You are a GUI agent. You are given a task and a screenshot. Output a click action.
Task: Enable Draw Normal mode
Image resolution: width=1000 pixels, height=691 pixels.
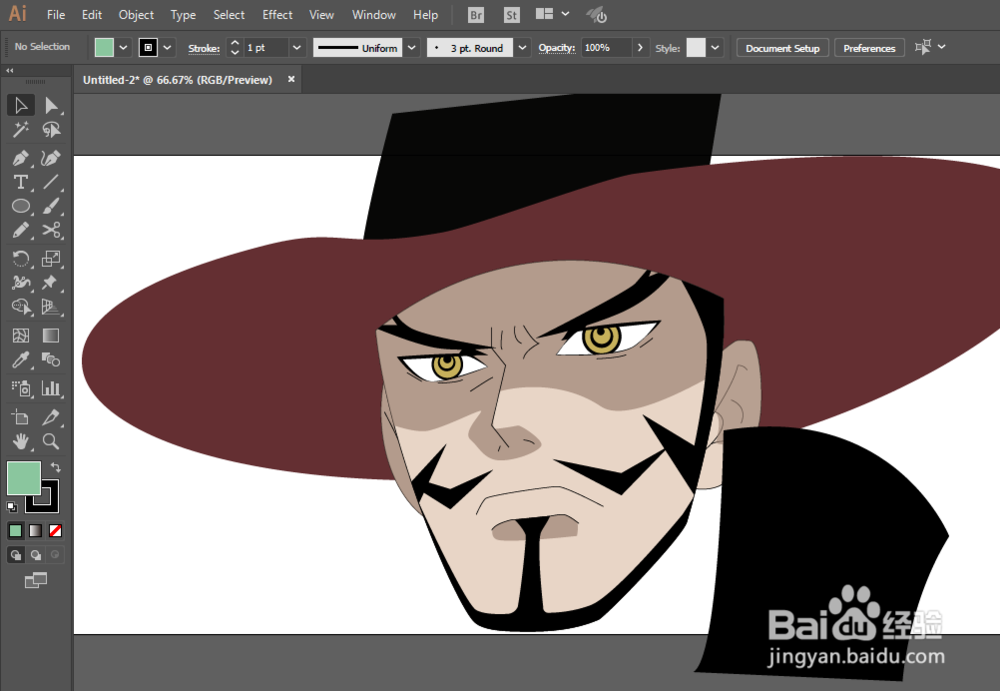(x=15, y=555)
